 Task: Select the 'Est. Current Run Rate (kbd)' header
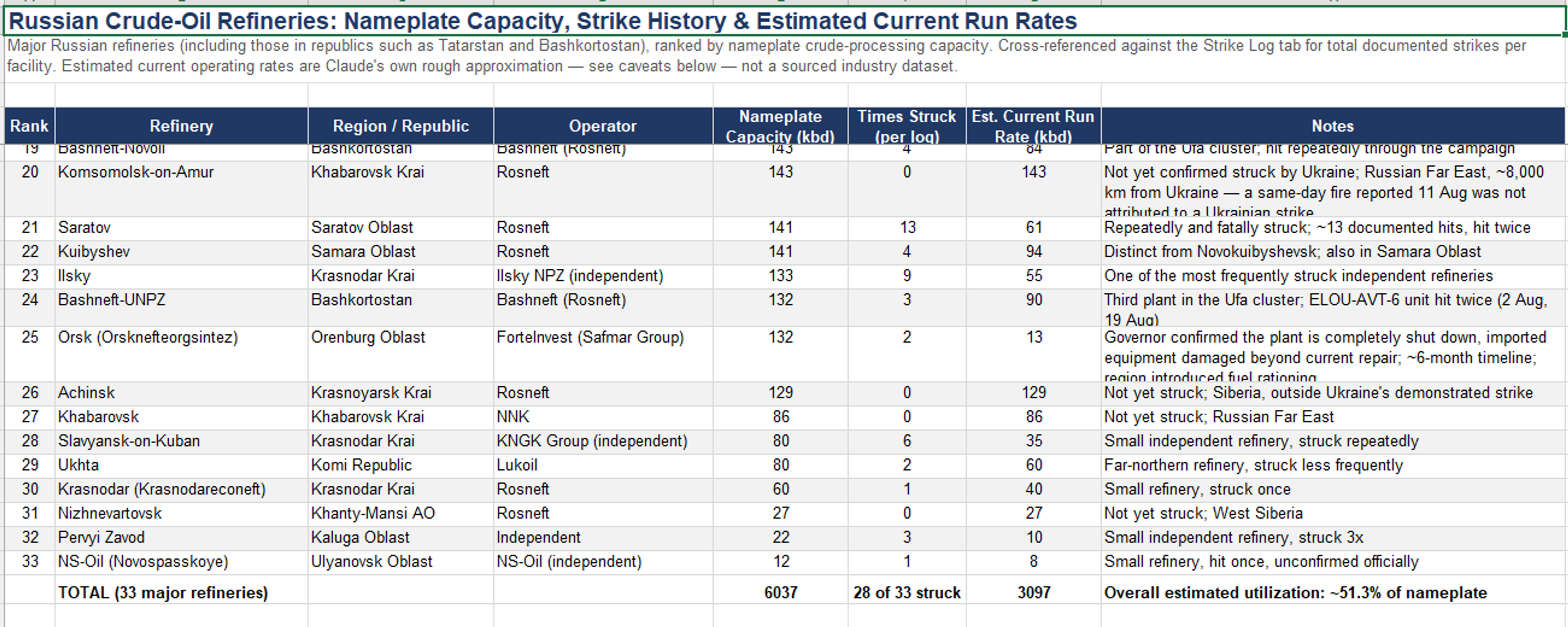point(1033,126)
